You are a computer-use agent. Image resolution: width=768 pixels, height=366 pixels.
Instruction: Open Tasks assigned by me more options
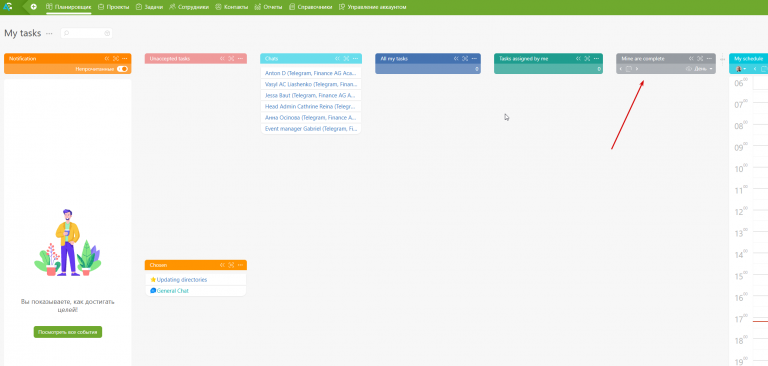(597, 58)
